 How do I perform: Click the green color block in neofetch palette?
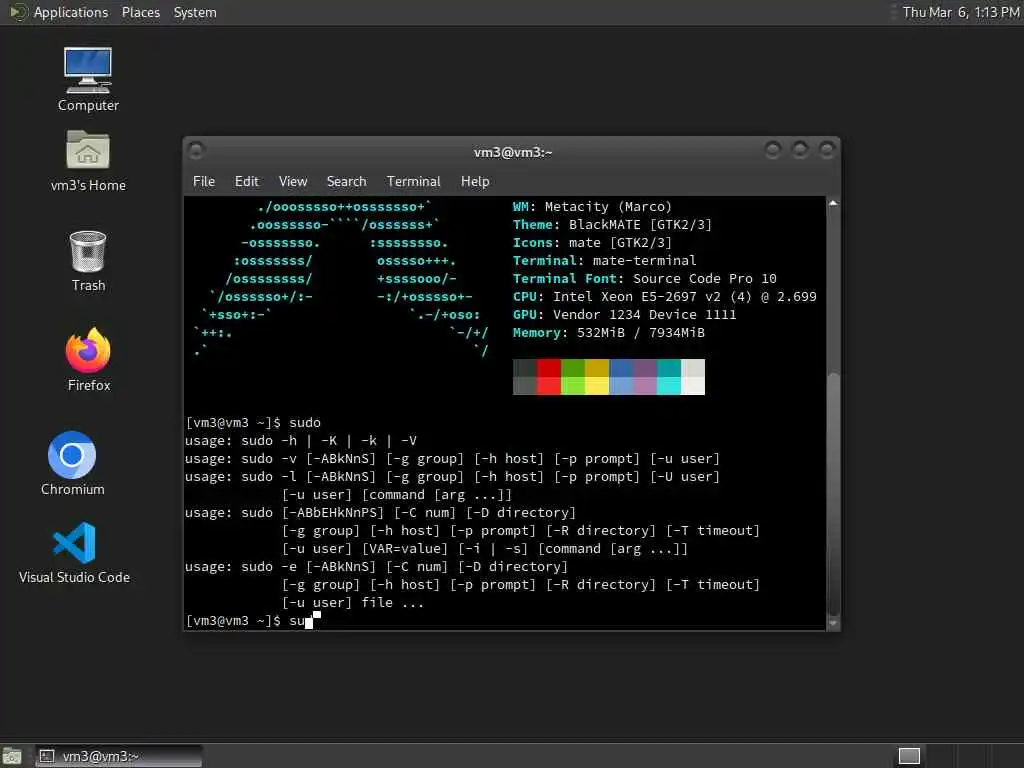click(x=573, y=377)
